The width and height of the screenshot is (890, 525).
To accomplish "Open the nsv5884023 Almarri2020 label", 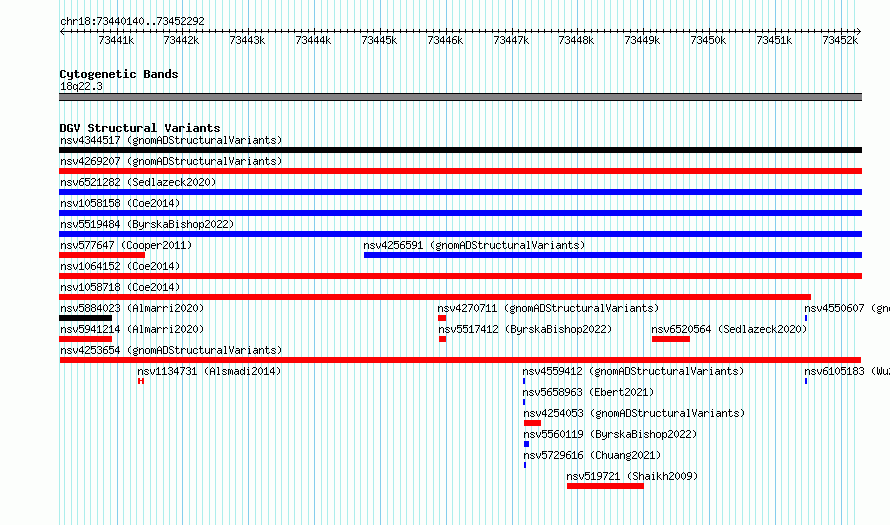I will pos(132,308).
